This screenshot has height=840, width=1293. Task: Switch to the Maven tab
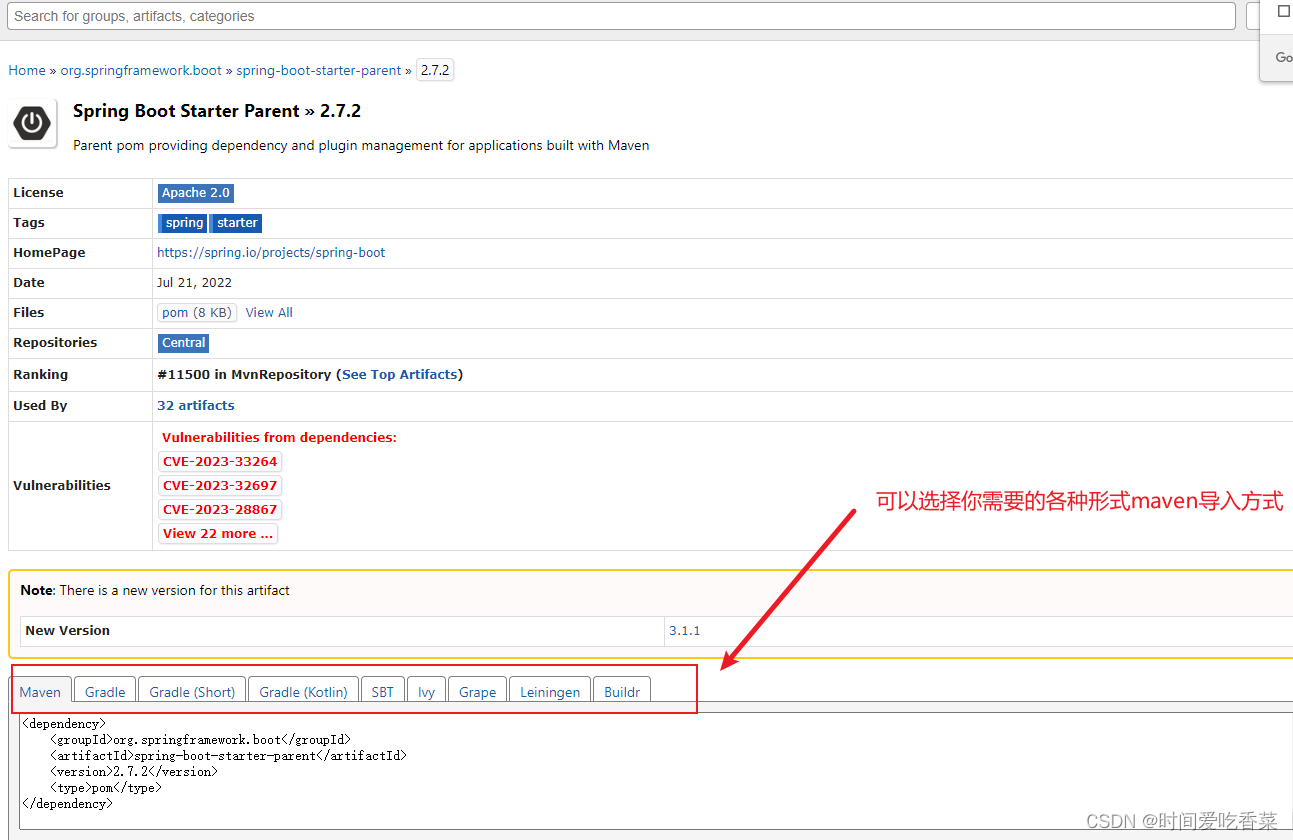point(40,691)
